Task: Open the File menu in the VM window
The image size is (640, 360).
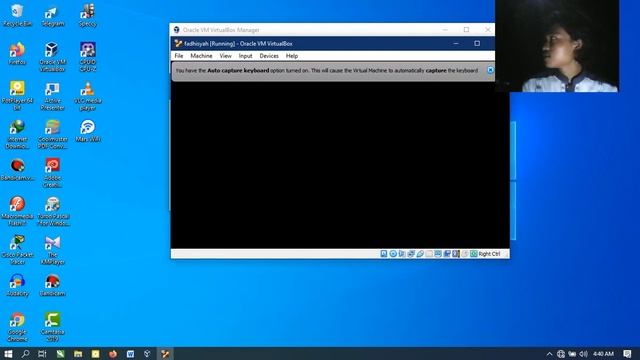Action: (x=179, y=56)
